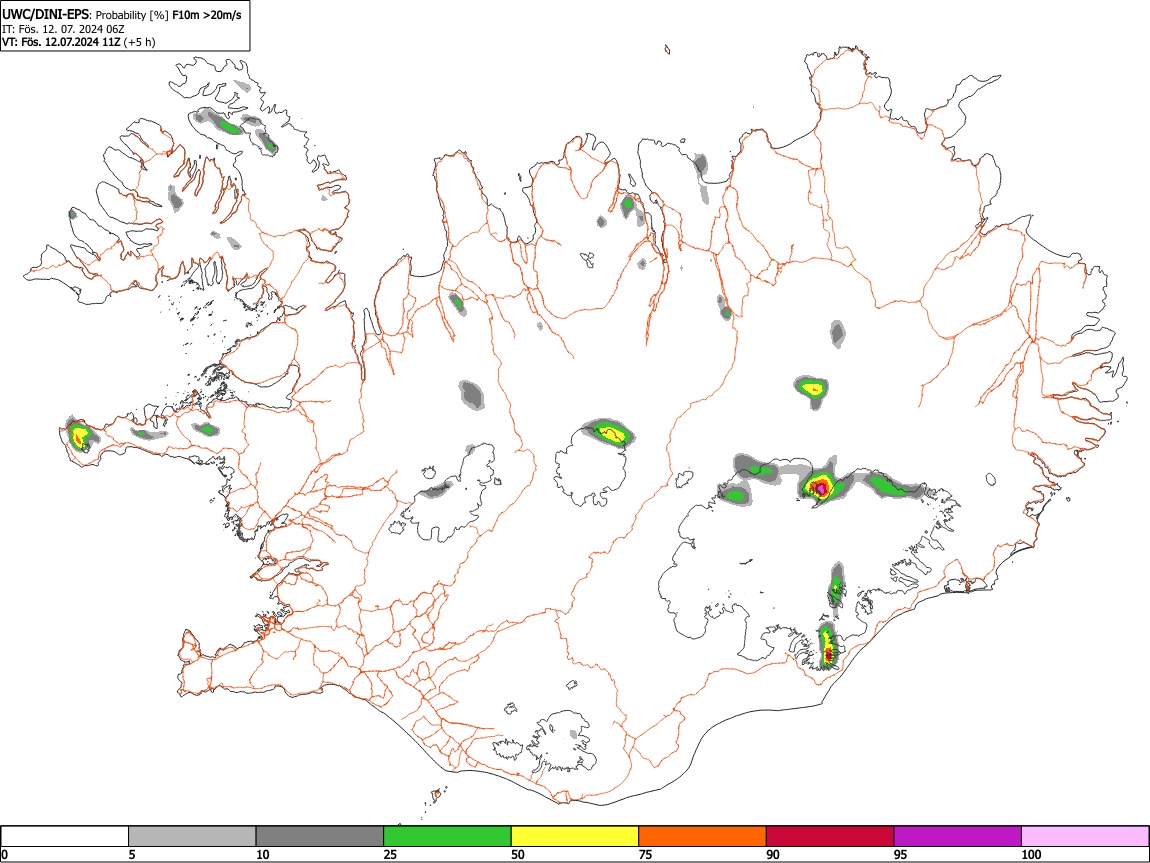
Task: Click the legend value "25"
Action: [390, 854]
